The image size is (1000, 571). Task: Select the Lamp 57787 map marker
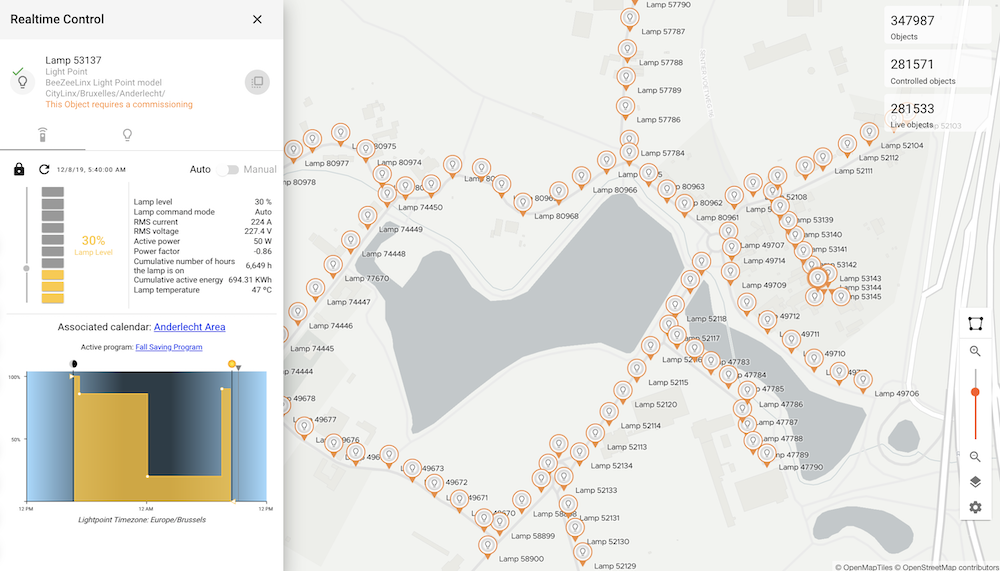(629, 19)
